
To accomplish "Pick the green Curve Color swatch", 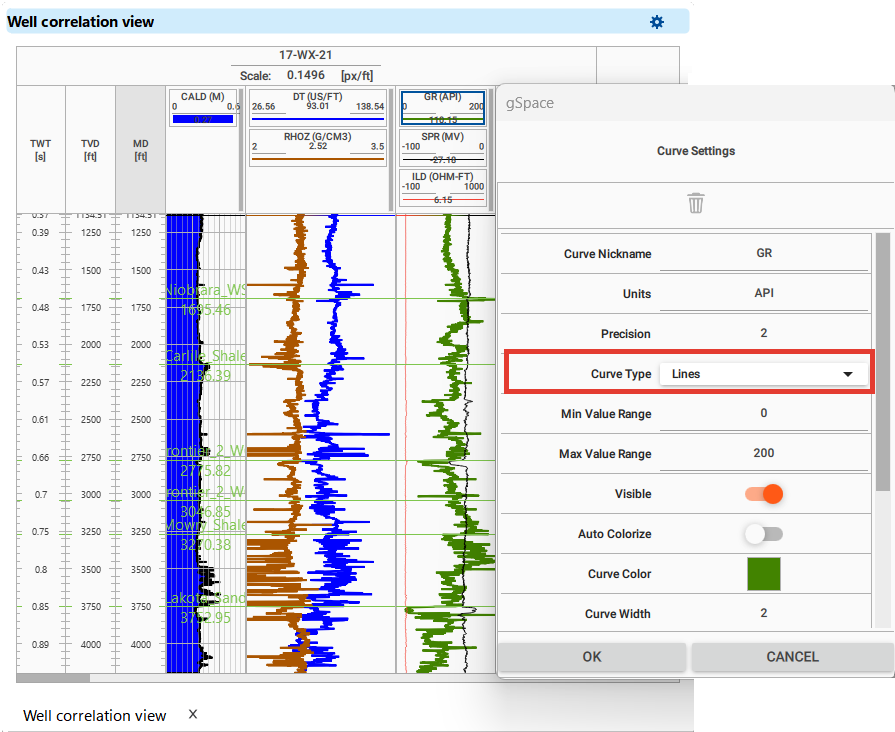I will [764, 574].
